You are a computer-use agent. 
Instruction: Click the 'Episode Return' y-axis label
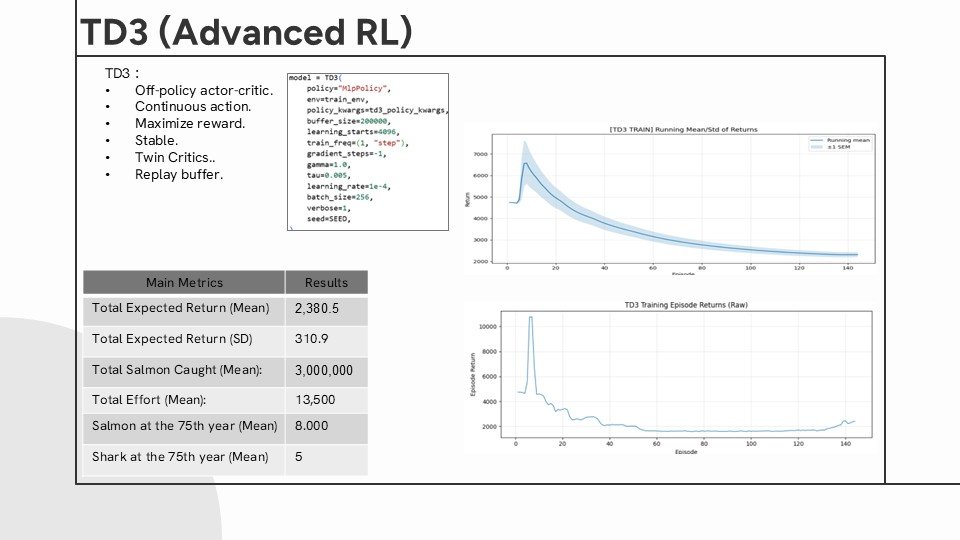coord(473,374)
